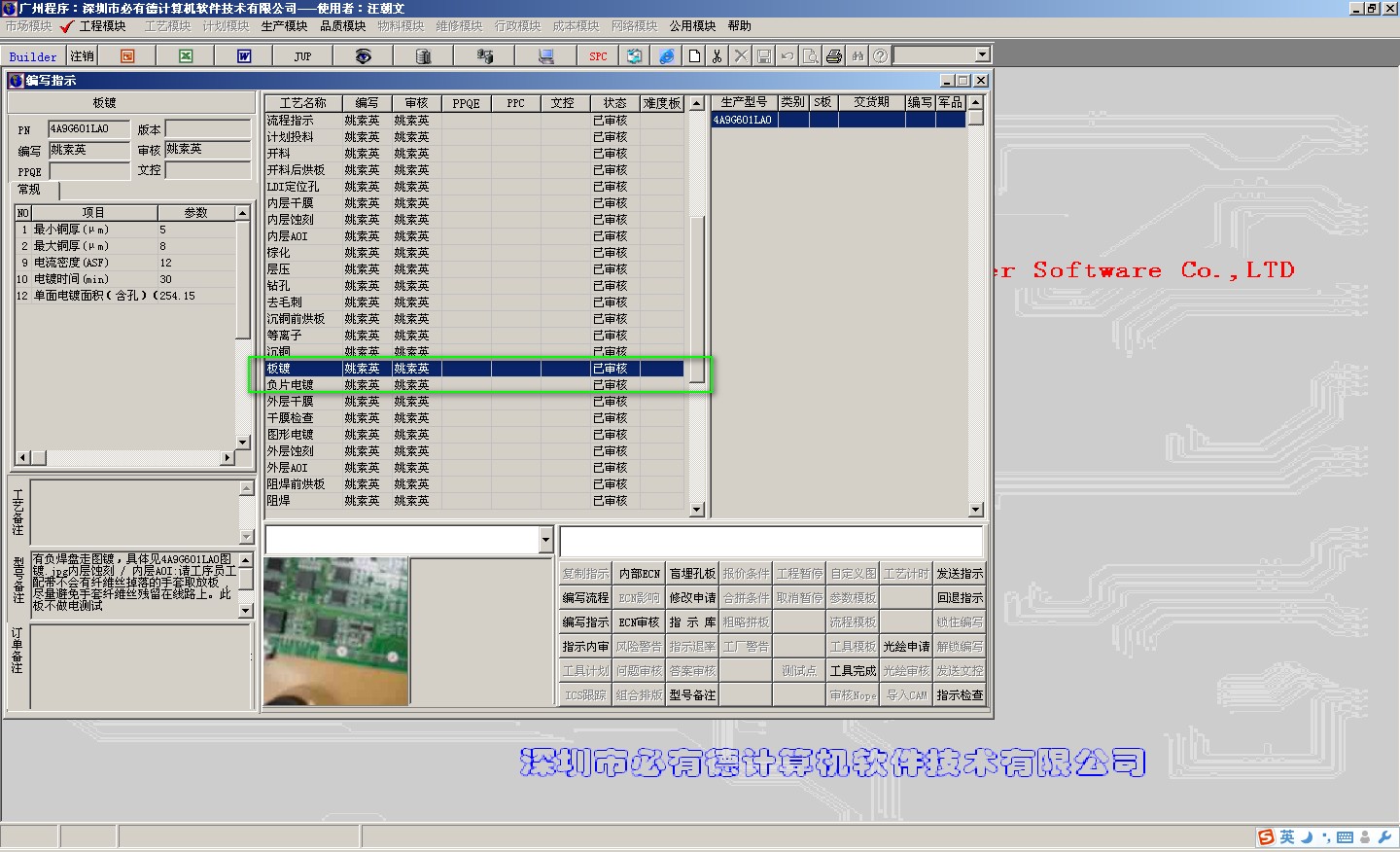Image resolution: width=1400 pixels, height=852 pixels.
Task: Click the question mark Help icon
Action: pyautogui.click(x=880, y=56)
